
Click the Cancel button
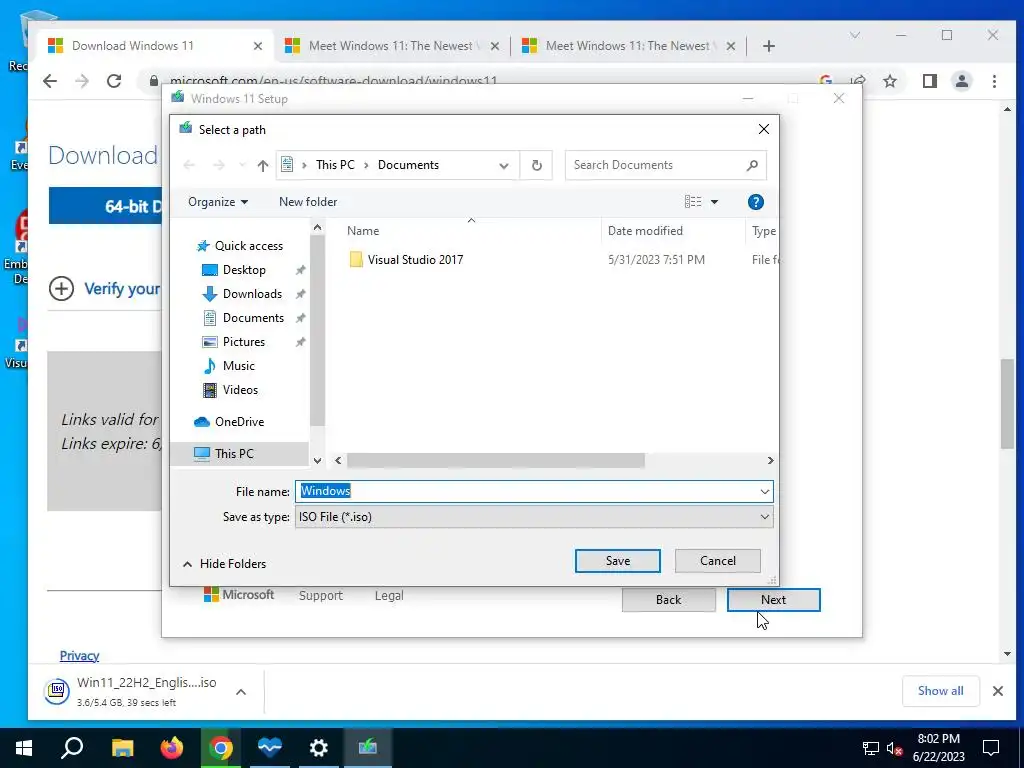click(x=718, y=561)
